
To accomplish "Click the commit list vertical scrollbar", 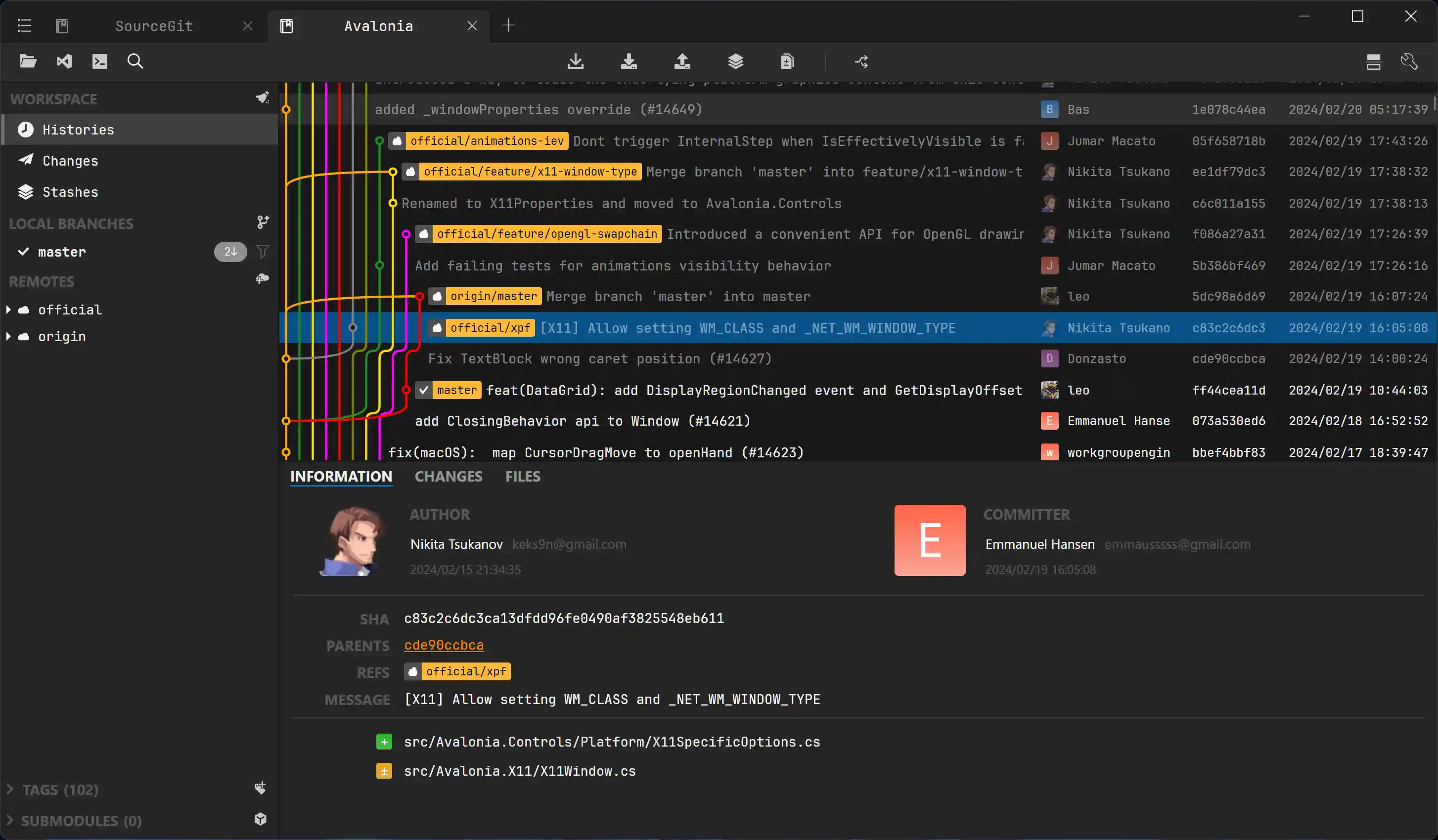I will 1434,105.
